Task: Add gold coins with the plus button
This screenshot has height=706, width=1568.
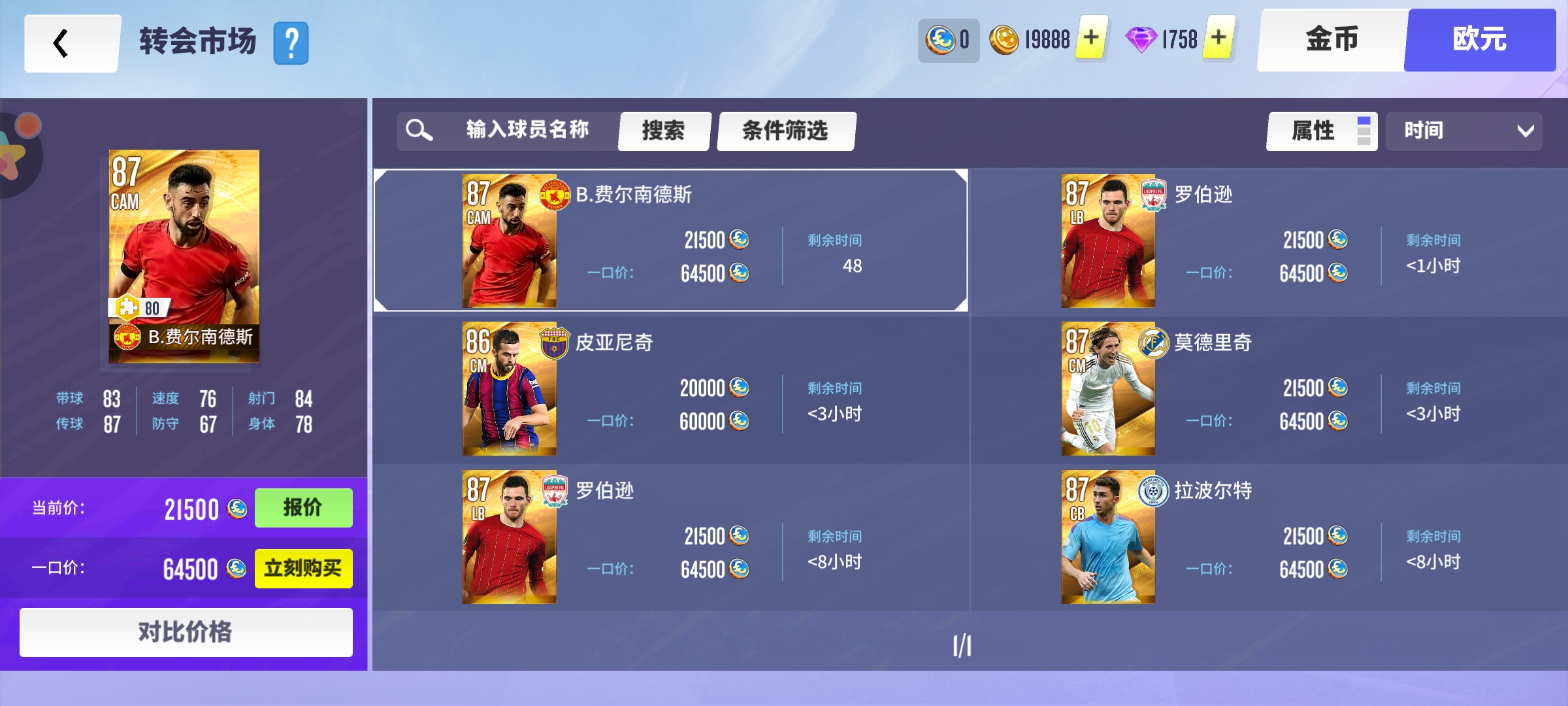Action: [x=1091, y=38]
